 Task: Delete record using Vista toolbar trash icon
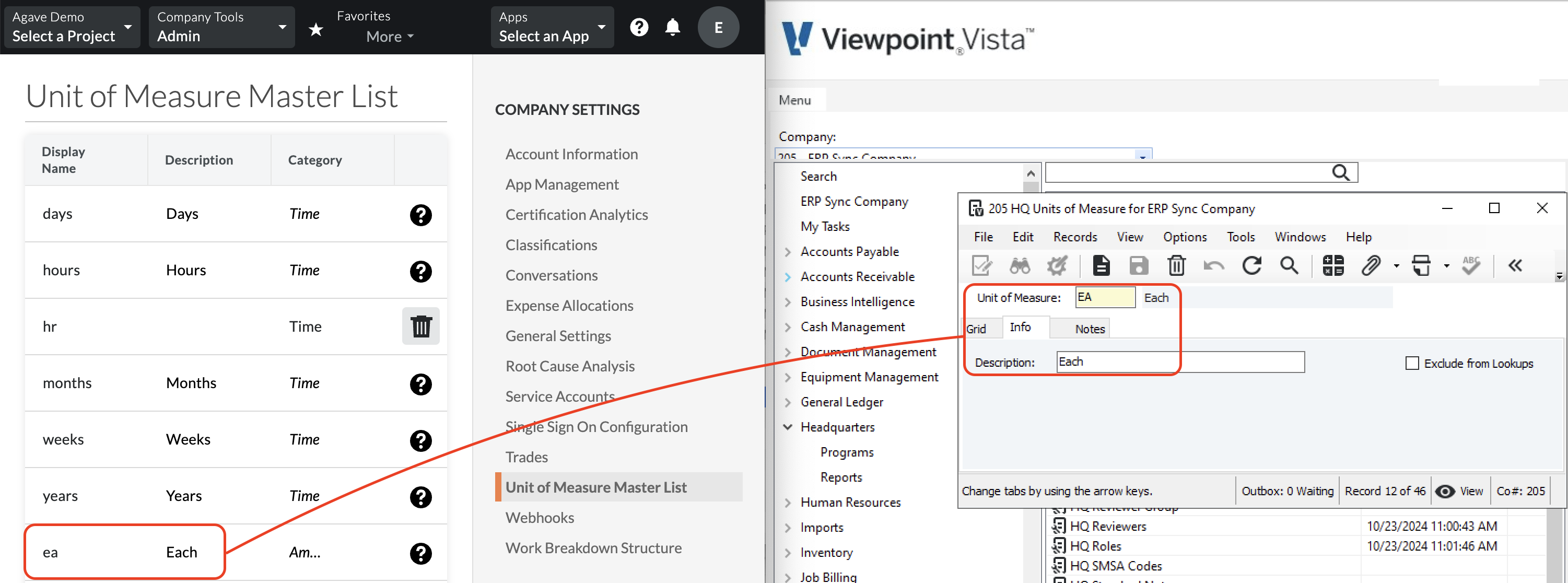tap(1176, 266)
